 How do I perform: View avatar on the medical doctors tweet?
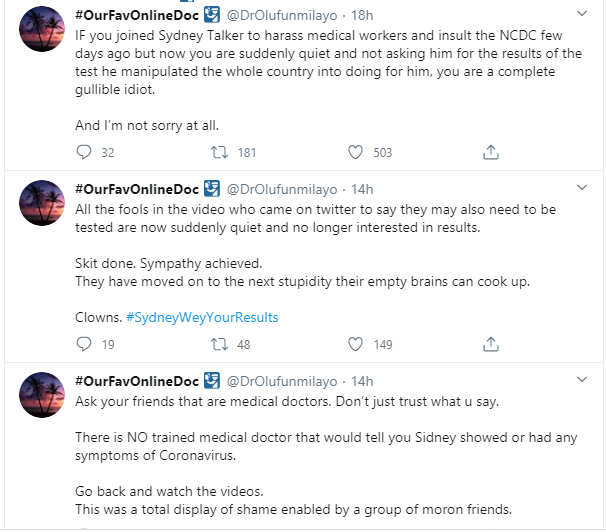click(x=42, y=395)
